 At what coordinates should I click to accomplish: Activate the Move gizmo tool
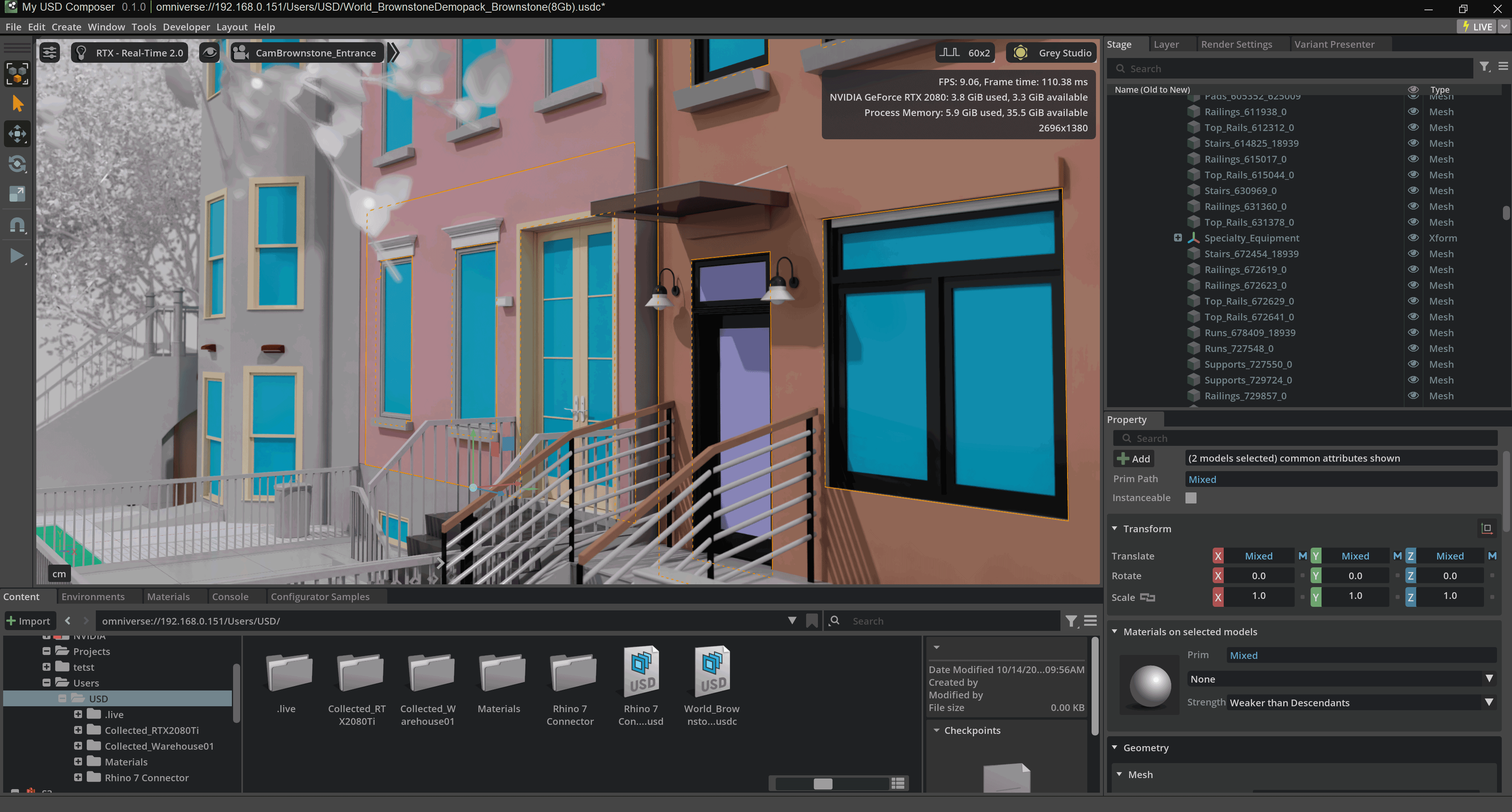point(17,134)
